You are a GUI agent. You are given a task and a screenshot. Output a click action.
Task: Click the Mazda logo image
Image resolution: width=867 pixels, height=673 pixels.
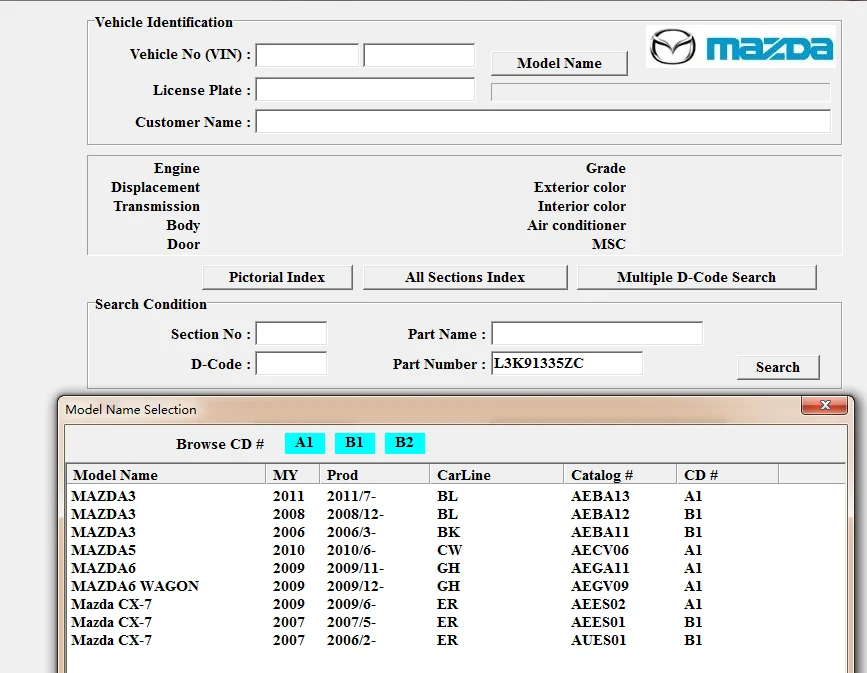tap(740, 47)
